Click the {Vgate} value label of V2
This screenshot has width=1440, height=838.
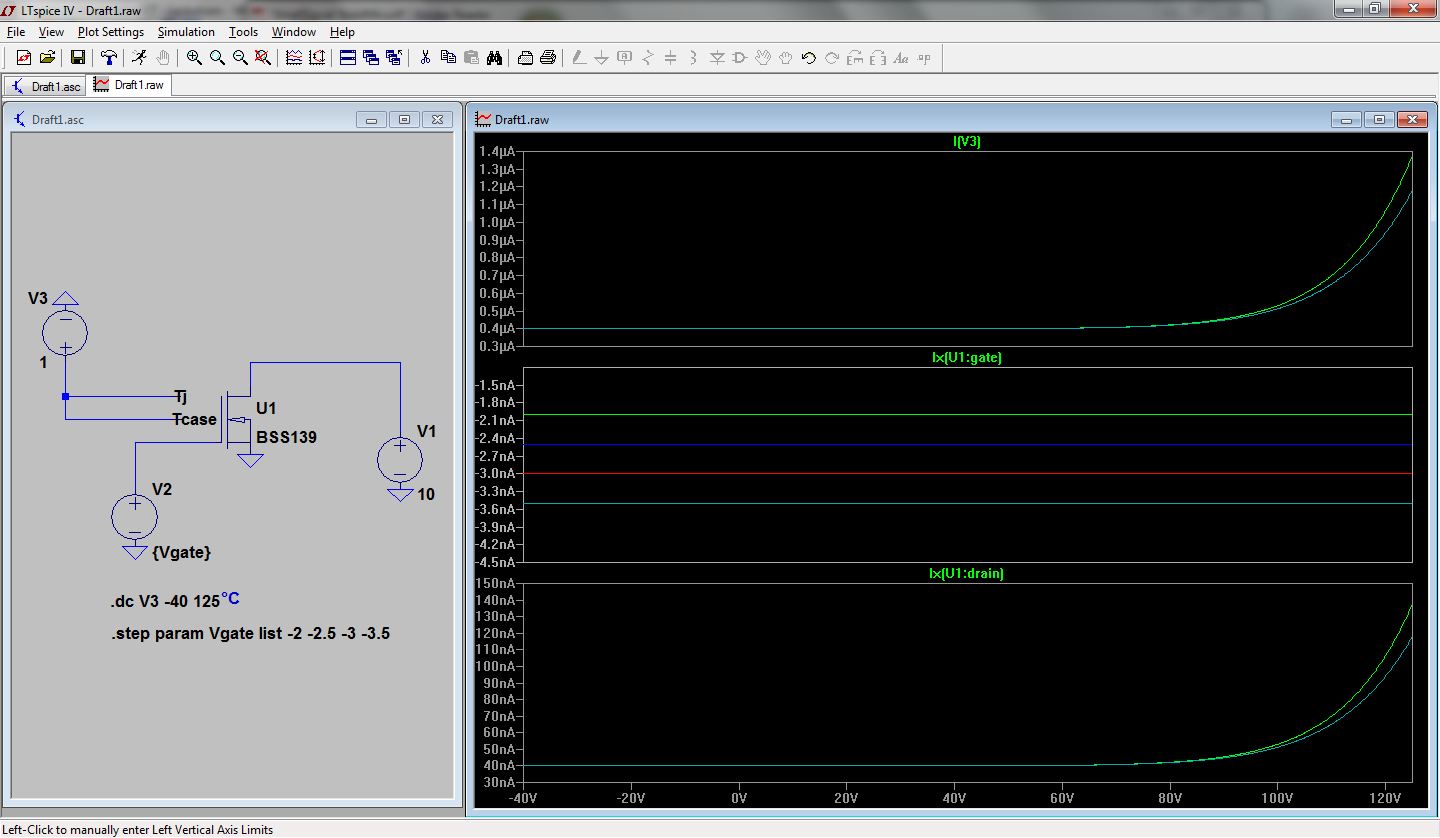(181, 552)
